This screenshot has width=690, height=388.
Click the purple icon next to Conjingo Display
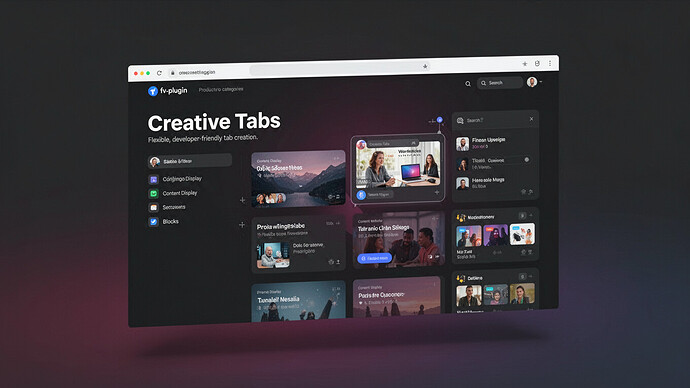(154, 179)
